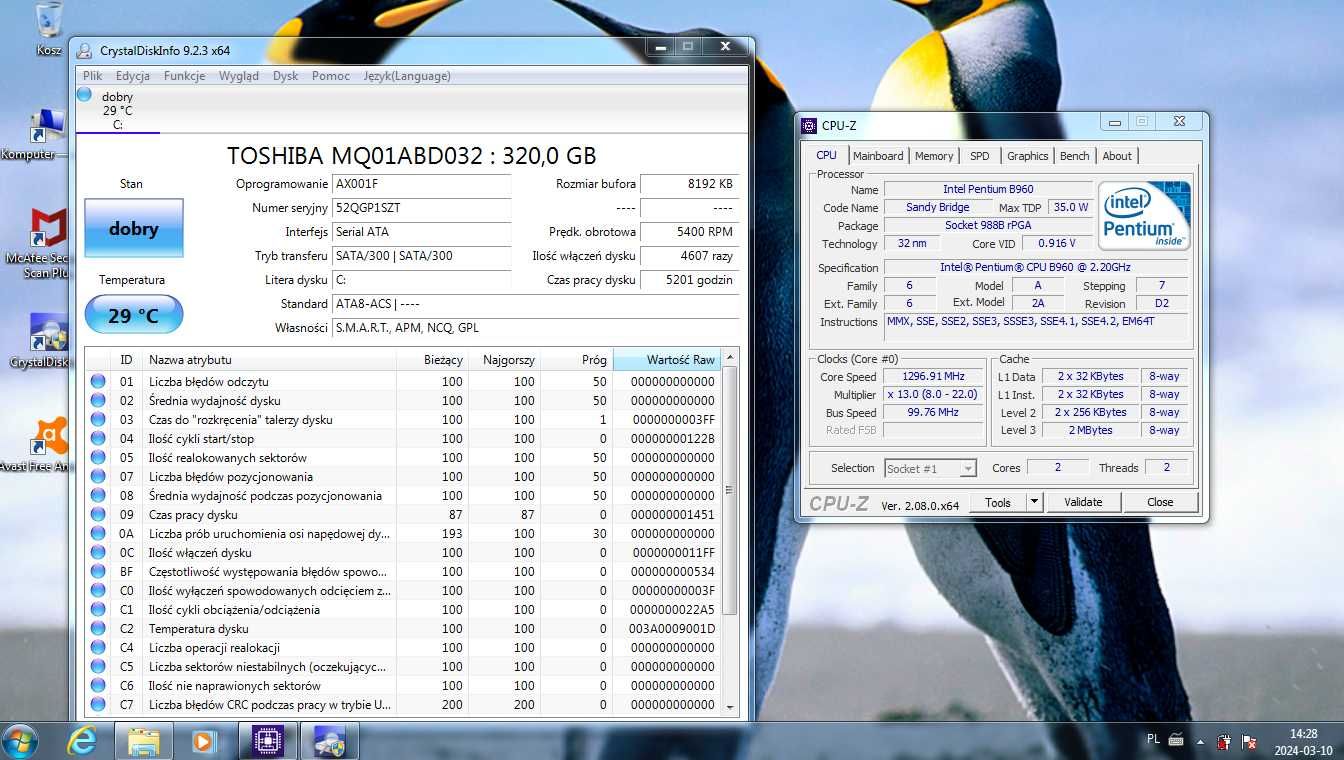Sort by Bieżący column header
1344x760 pixels.
click(x=432, y=360)
